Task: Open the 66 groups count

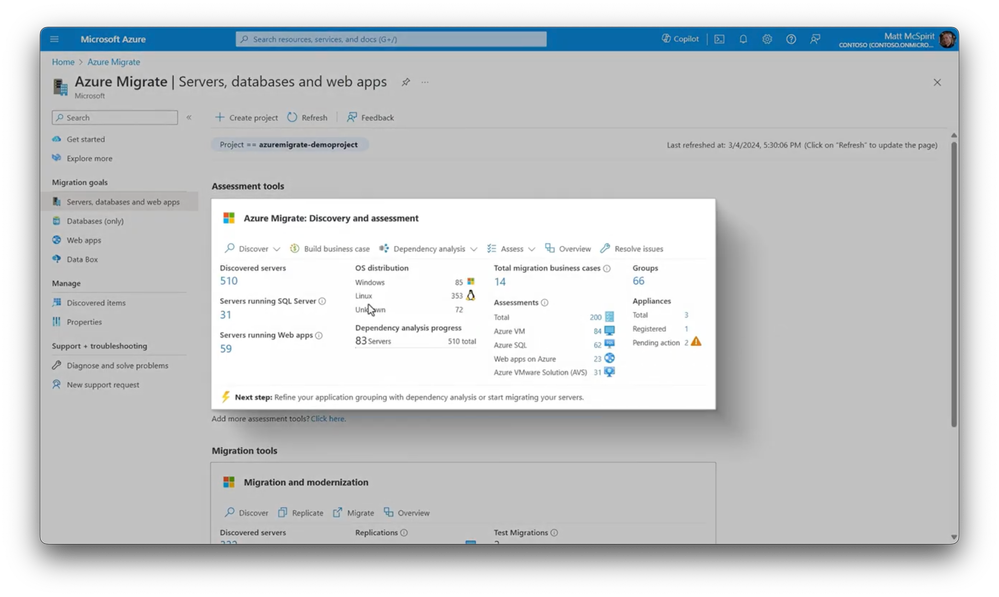Action: click(x=638, y=281)
